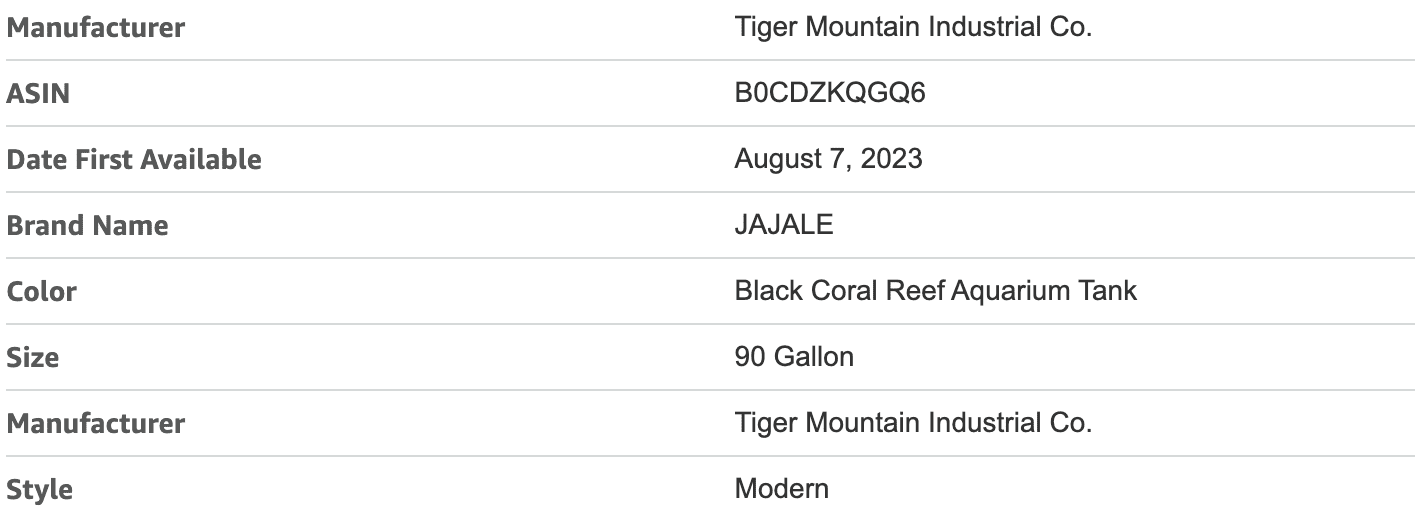Click the Date First Available label
Viewport: 1428px width, 516px height.
134,159
